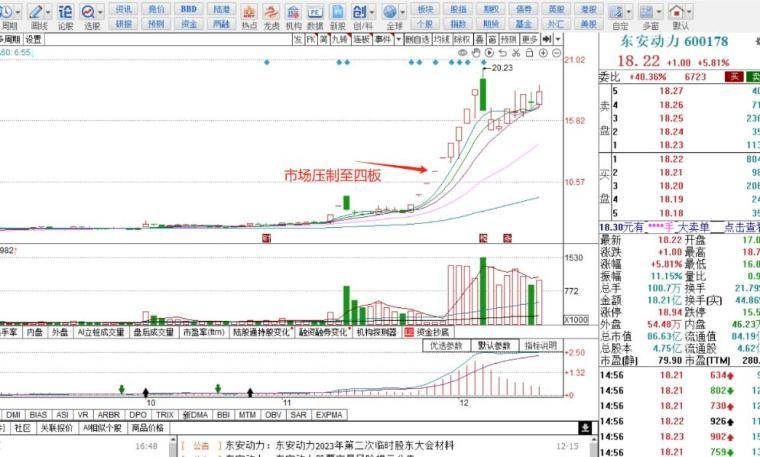Switch to the TRIX indicator tab
The width and height of the screenshot is (760, 457).
(165, 415)
